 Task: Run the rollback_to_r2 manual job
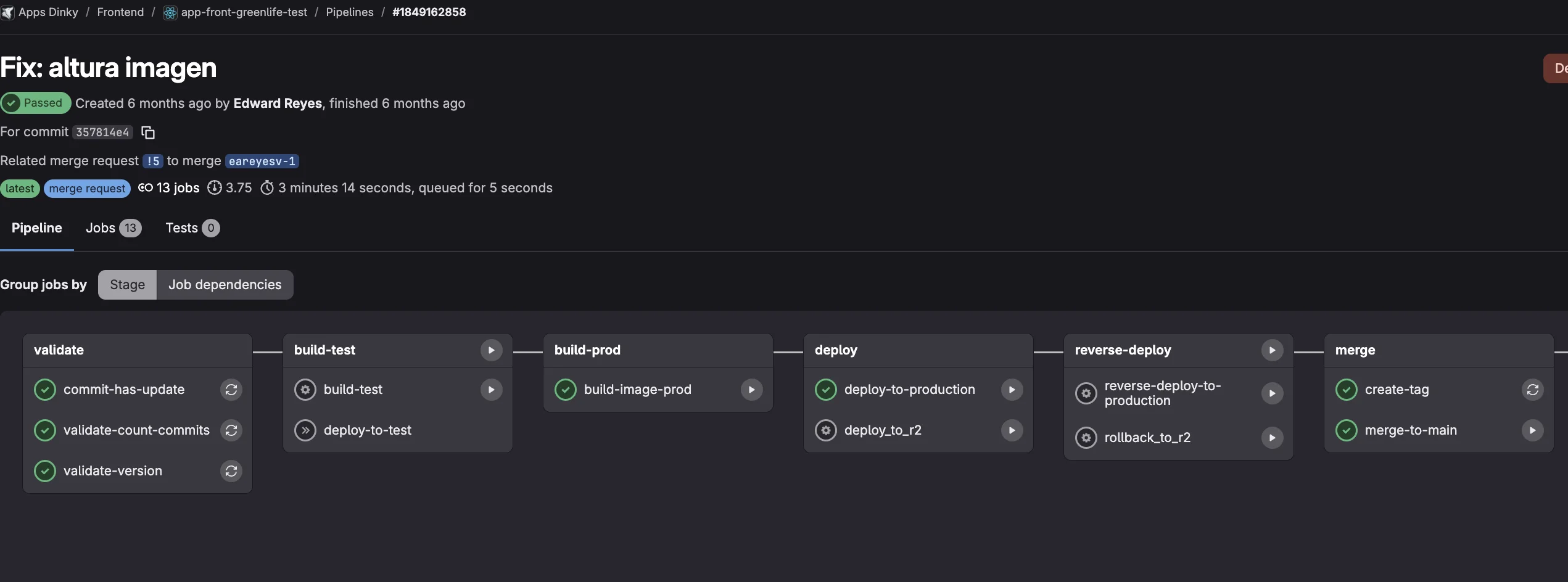[1272, 438]
